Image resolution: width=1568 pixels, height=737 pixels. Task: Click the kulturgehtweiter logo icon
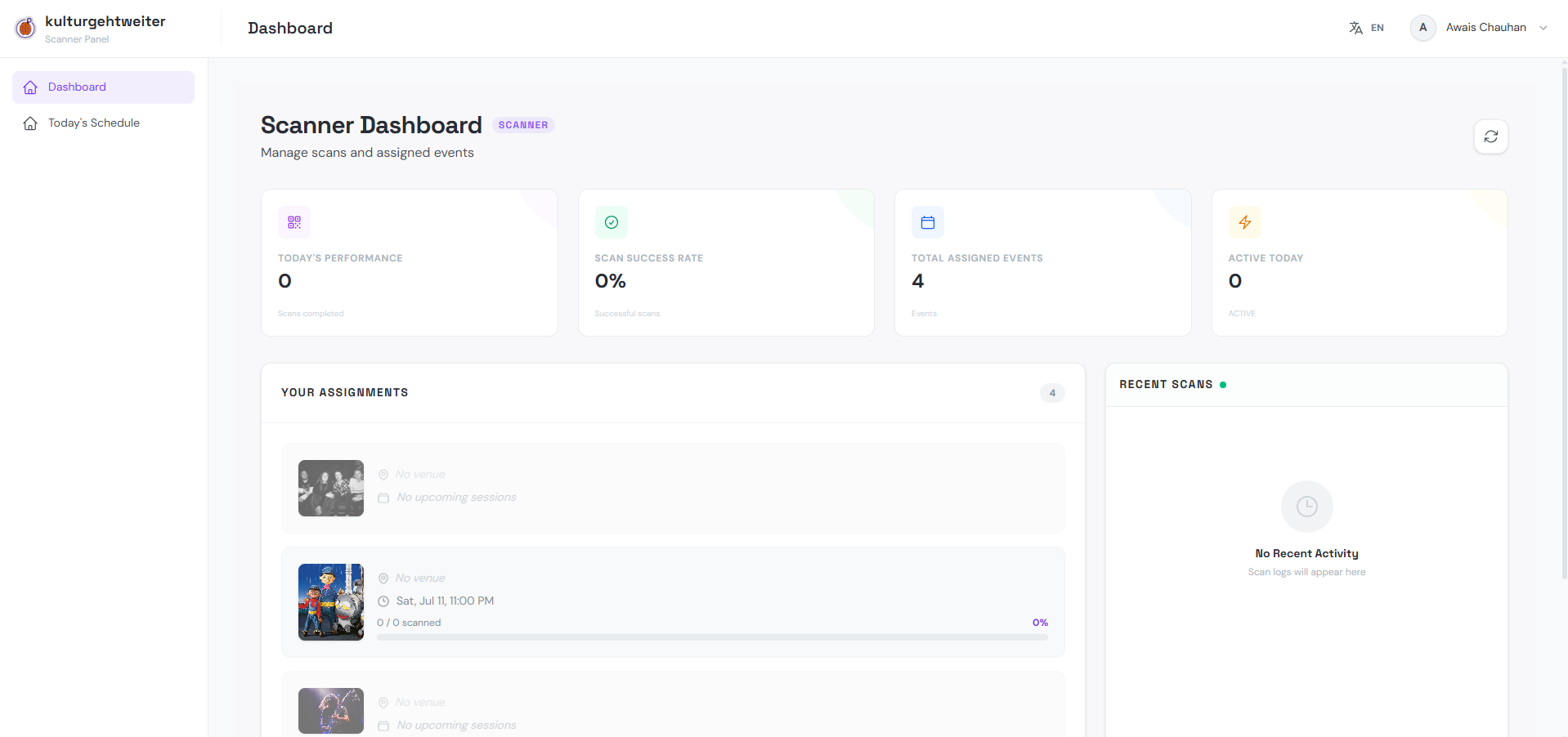point(25,28)
